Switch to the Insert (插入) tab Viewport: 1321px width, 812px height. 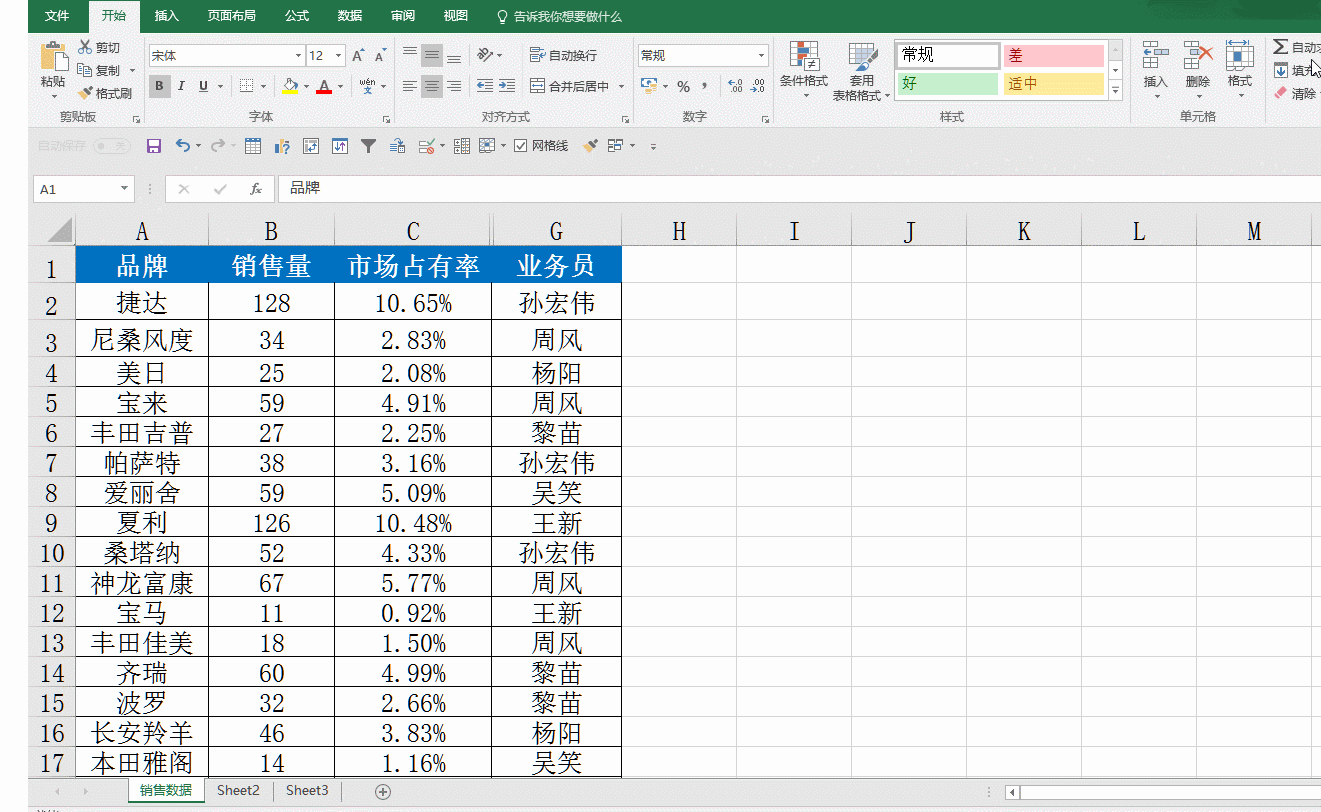[x=167, y=16]
